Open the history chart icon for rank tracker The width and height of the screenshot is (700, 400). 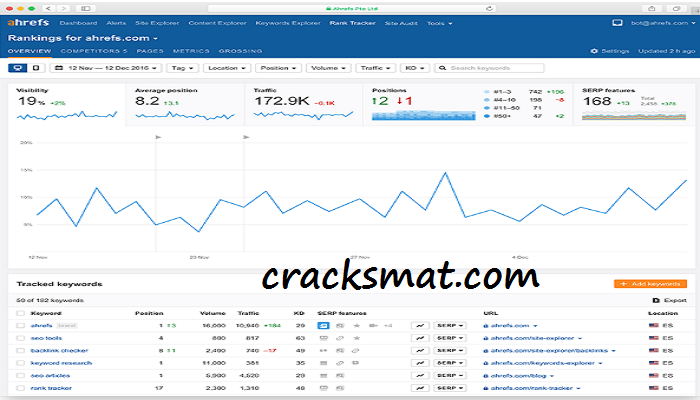tap(420, 388)
